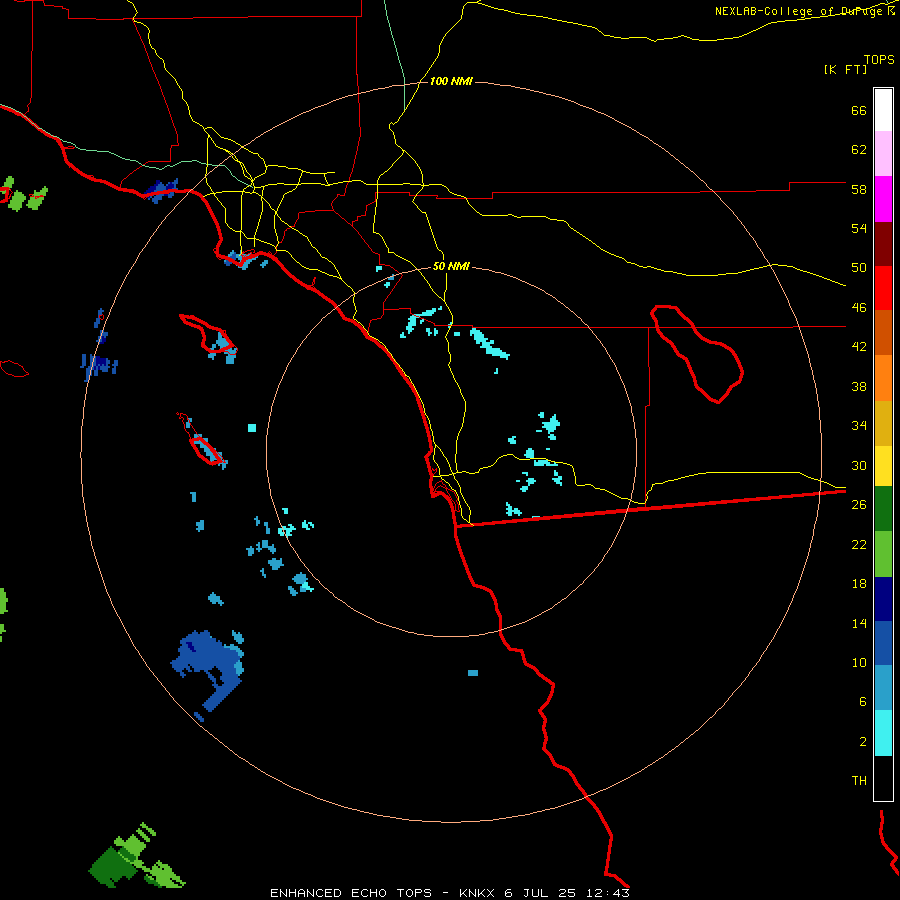Select the 14 scale label
900x900 pixels.
[859, 623]
